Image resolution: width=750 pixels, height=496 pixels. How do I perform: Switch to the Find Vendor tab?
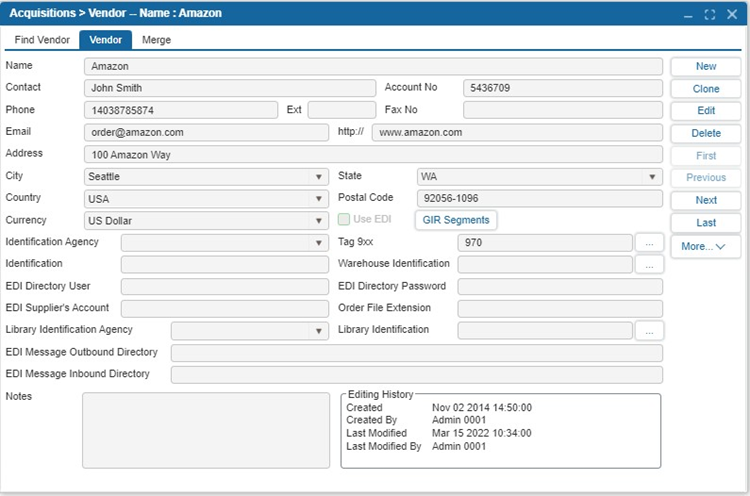click(x=42, y=40)
